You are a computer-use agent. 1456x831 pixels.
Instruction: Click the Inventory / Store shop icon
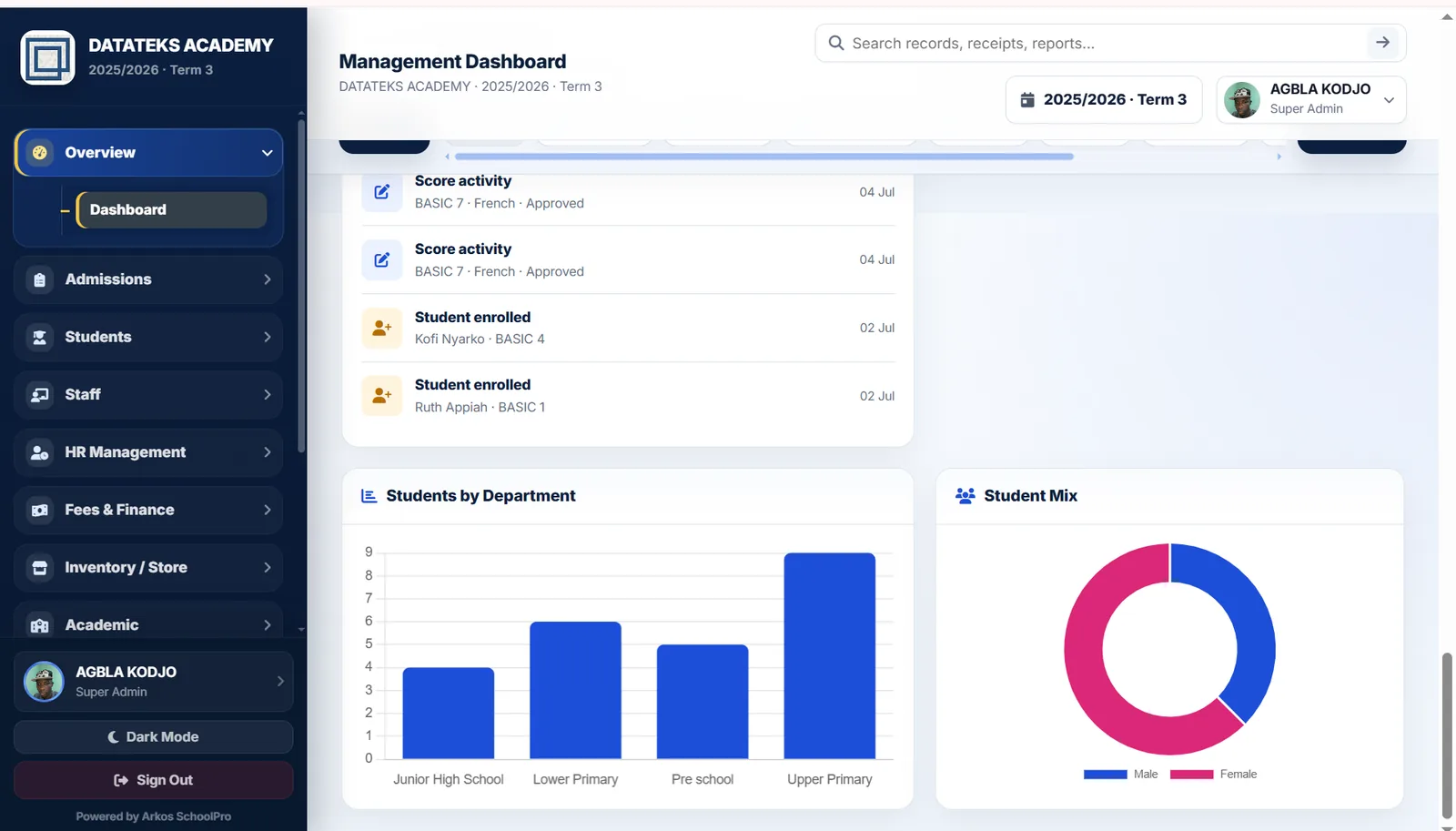40,568
